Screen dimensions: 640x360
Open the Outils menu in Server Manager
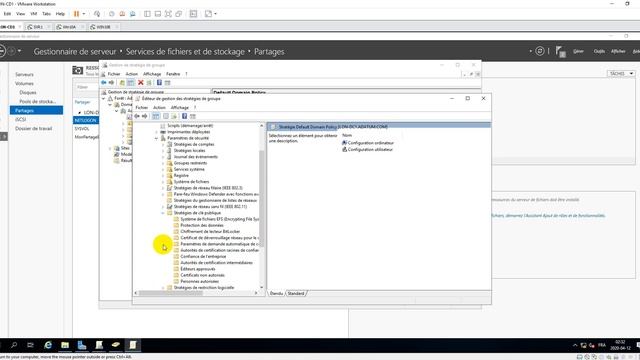(599, 51)
